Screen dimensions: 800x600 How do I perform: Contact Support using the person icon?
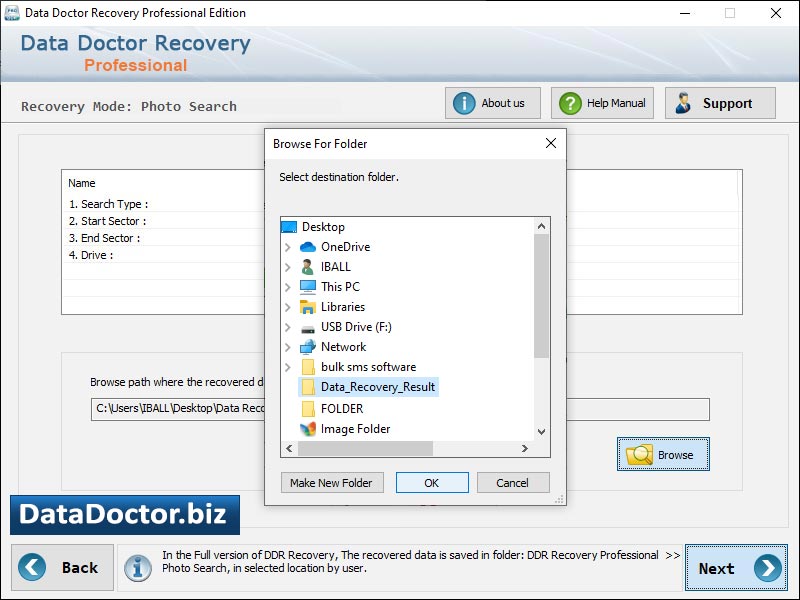685,102
